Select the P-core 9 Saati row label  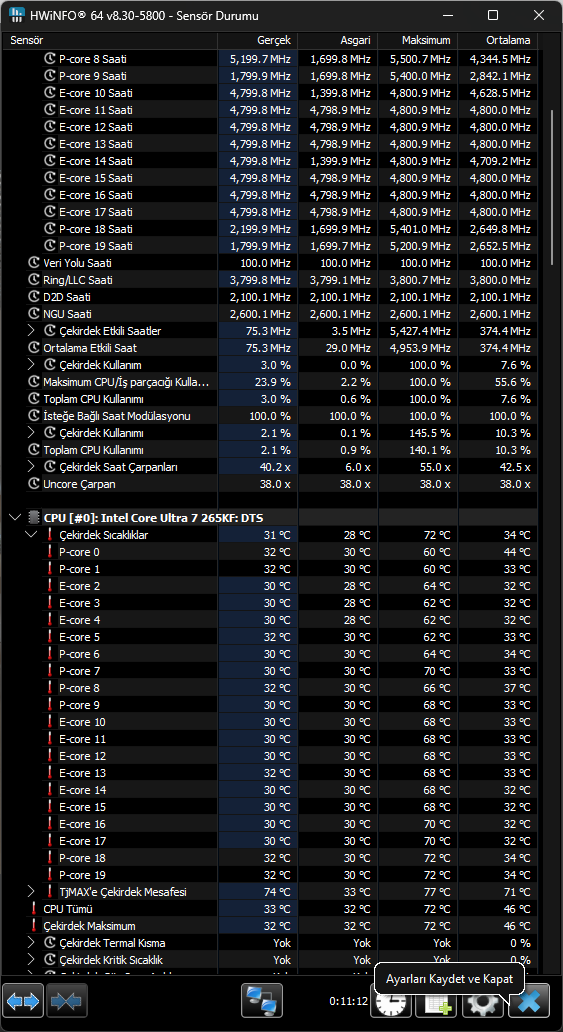coord(92,76)
